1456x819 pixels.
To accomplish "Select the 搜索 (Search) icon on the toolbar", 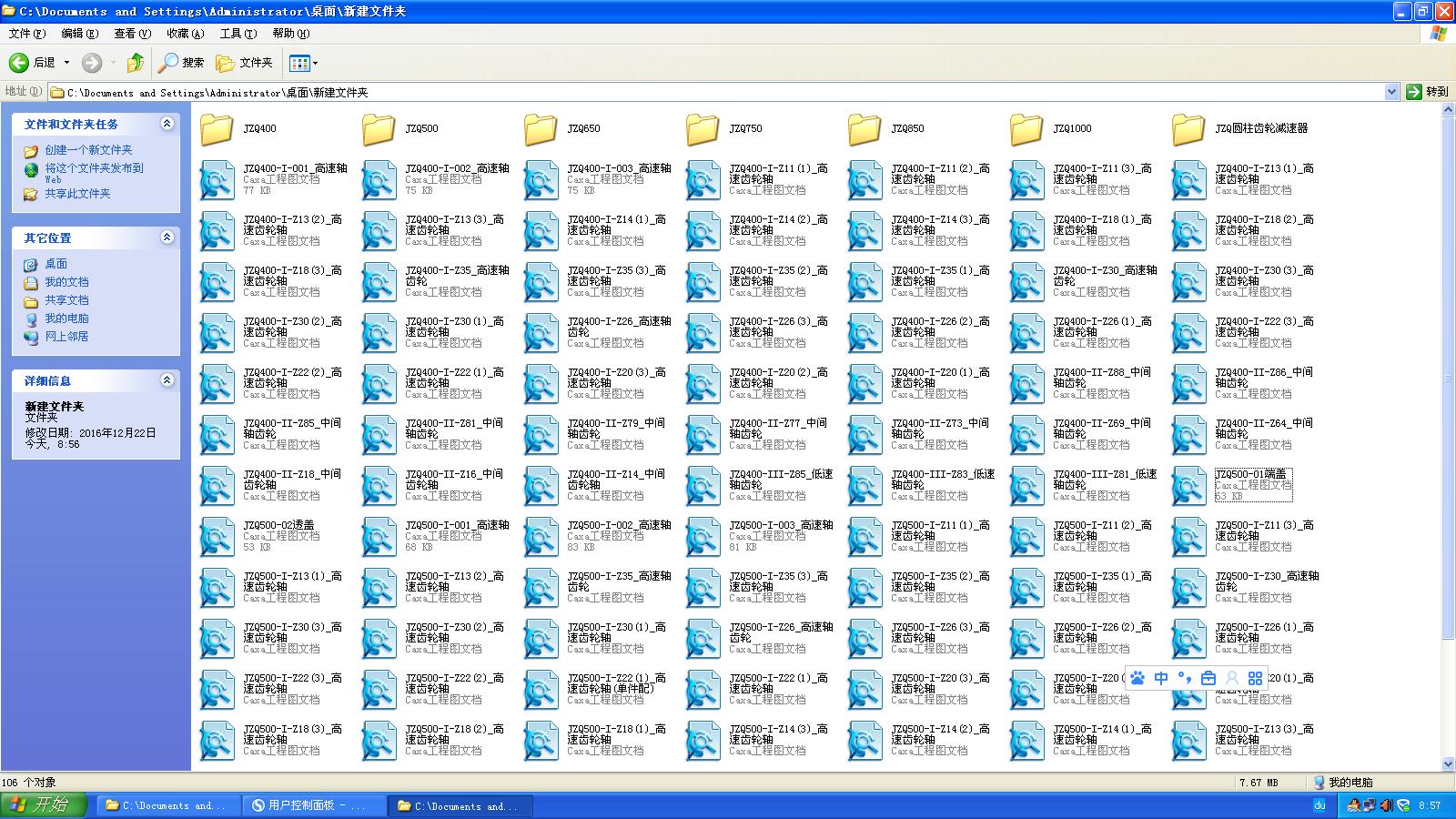I will tap(166, 63).
